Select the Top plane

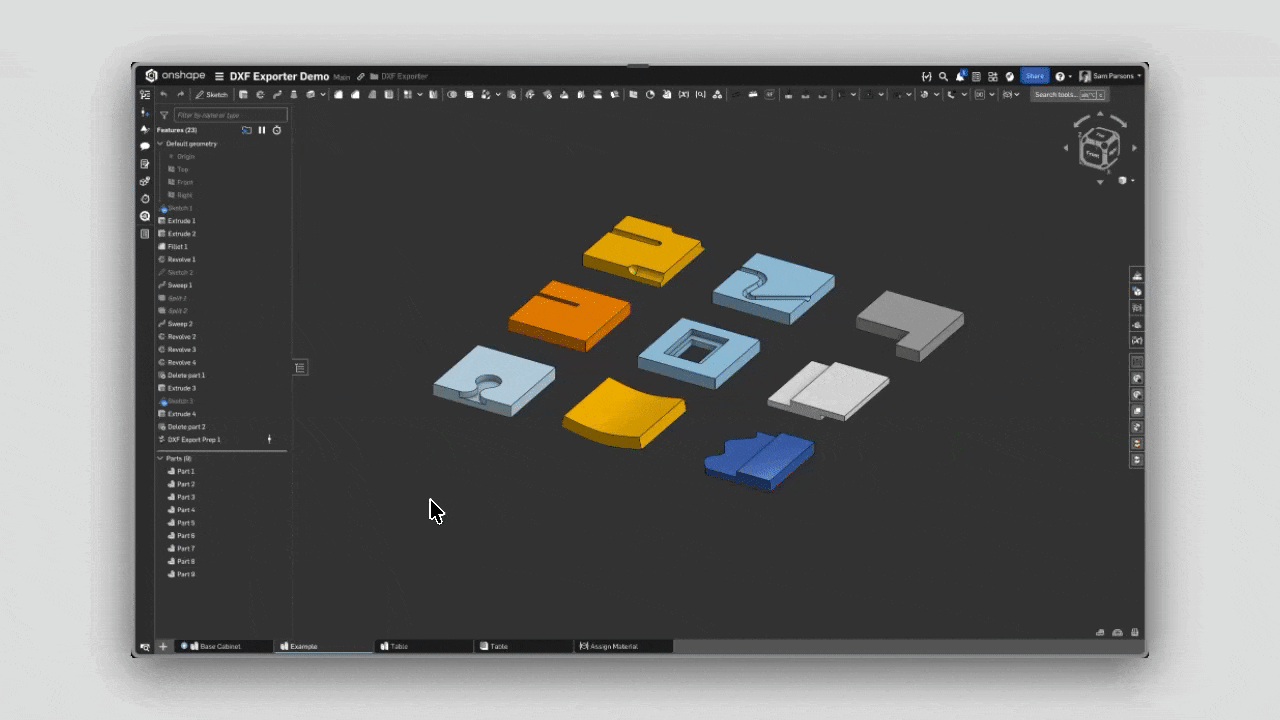pos(182,170)
